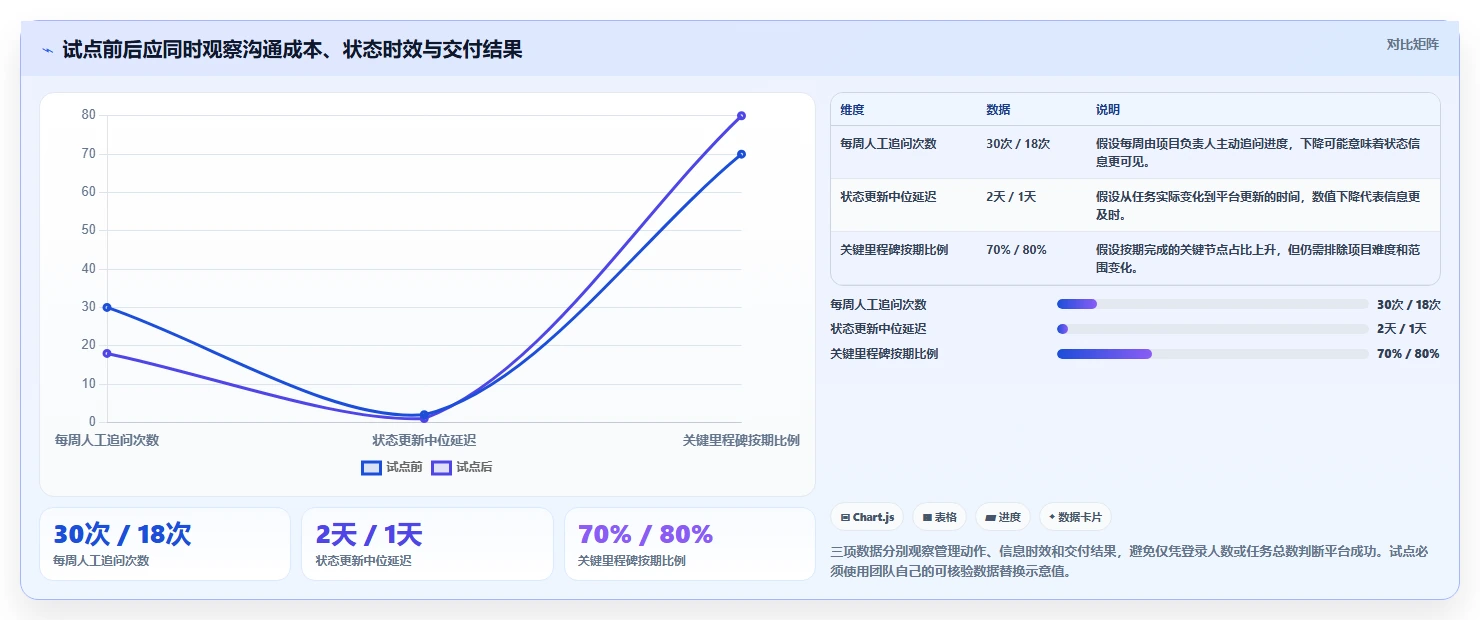Click the 关键里程碑按期比例 progress bar

point(1212,354)
